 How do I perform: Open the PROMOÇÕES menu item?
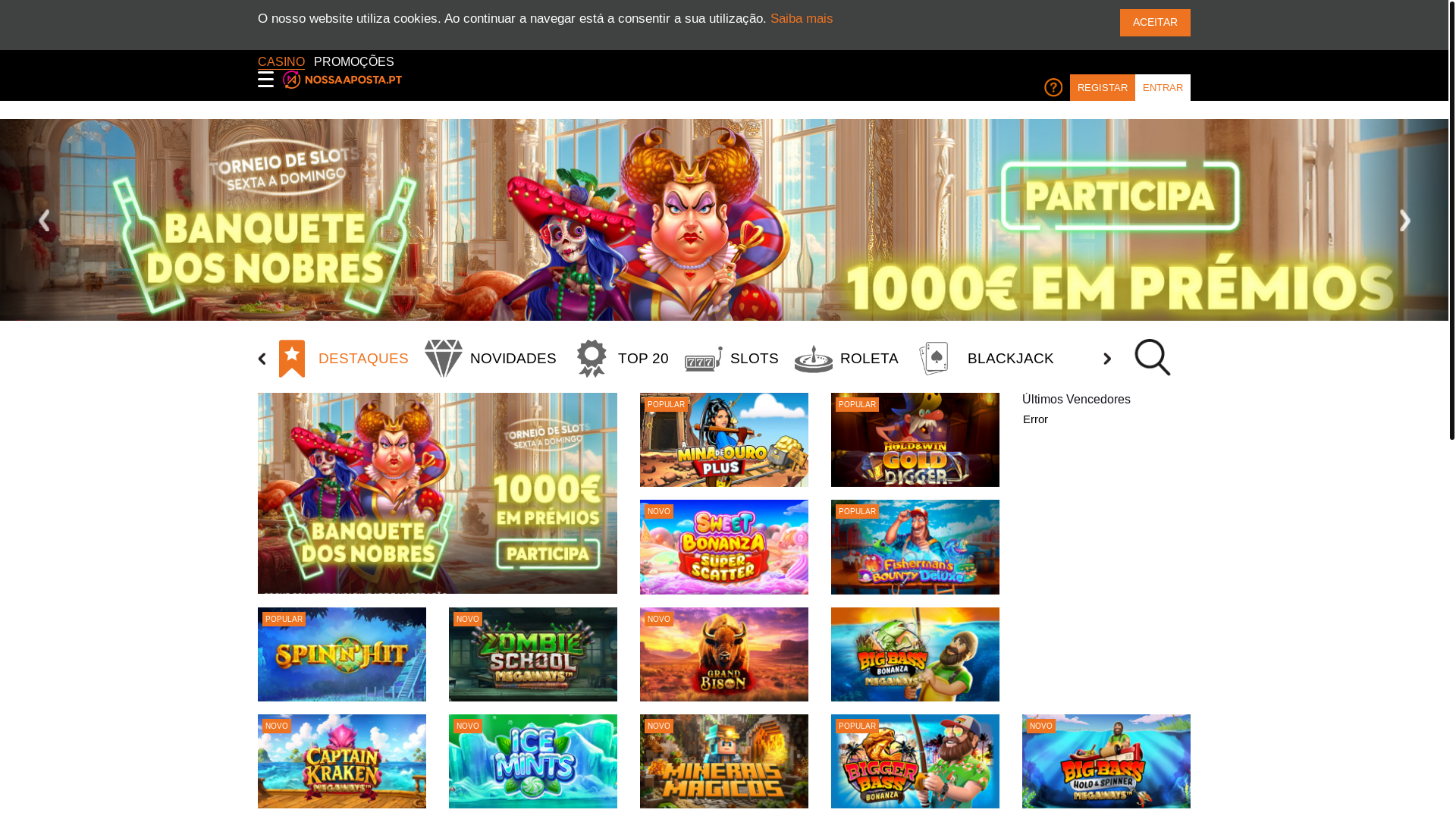[x=354, y=61]
